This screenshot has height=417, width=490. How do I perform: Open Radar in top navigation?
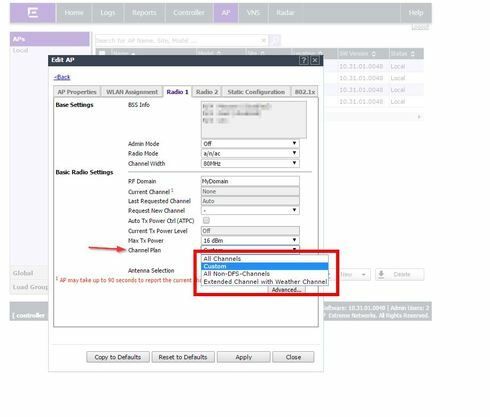285,13
